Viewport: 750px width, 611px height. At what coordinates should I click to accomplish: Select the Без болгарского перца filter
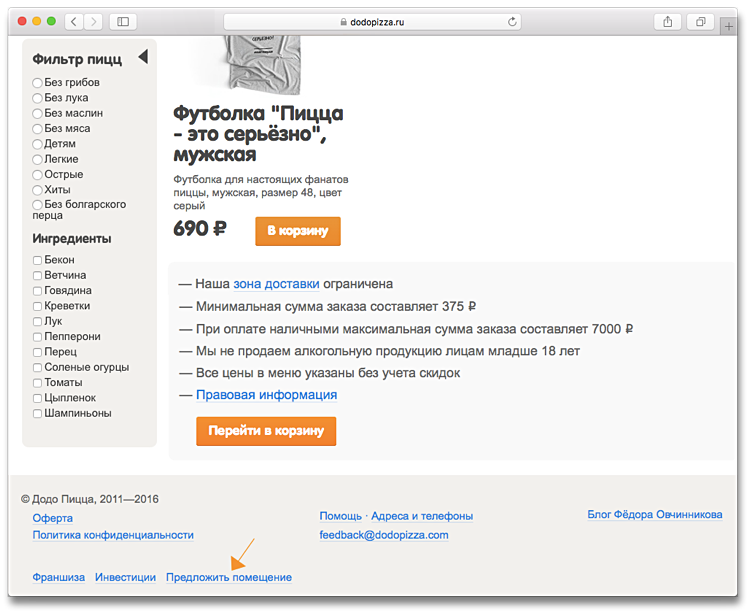[x=37, y=205]
